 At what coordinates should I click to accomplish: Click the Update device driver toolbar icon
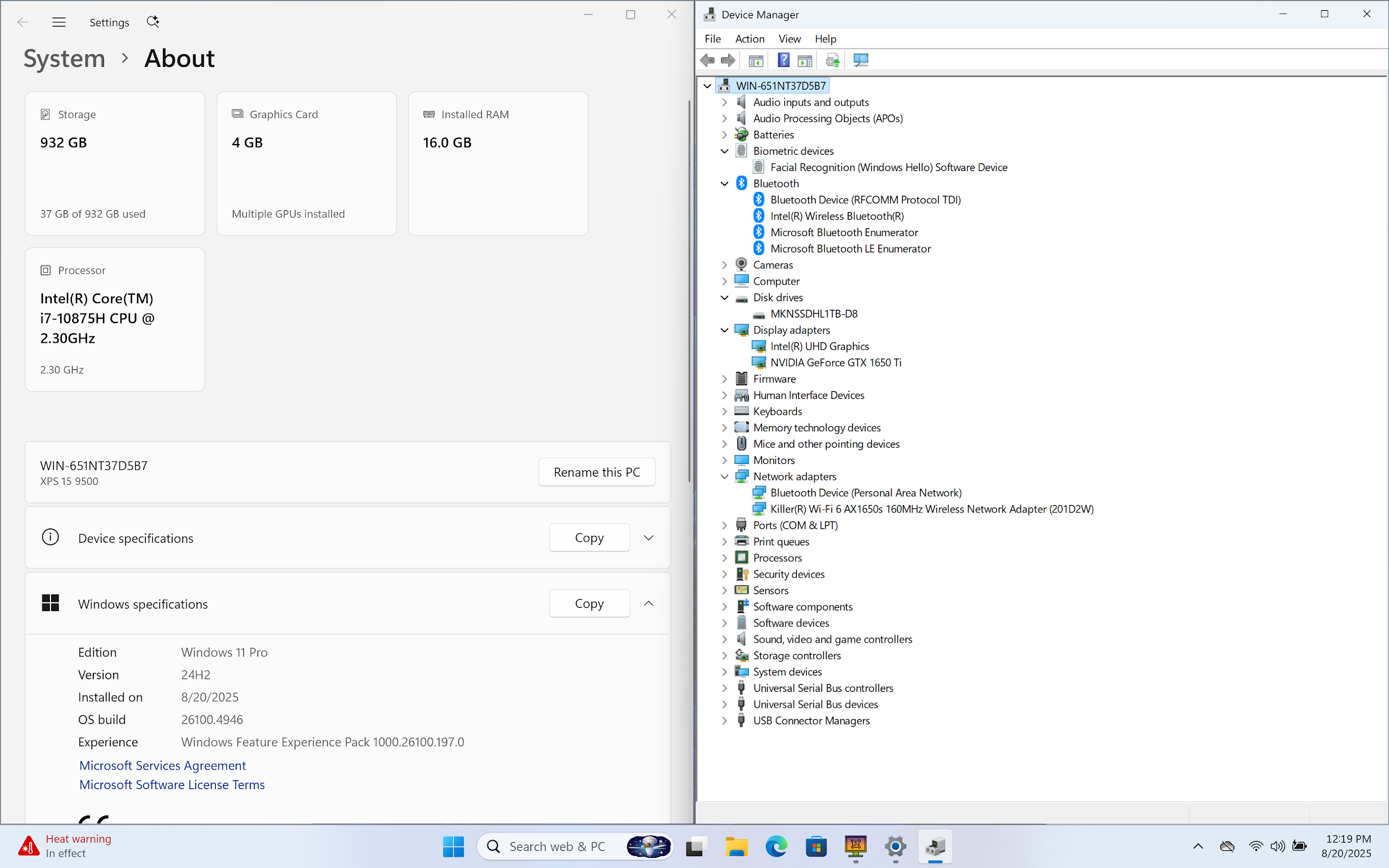pyautogui.click(x=833, y=61)
